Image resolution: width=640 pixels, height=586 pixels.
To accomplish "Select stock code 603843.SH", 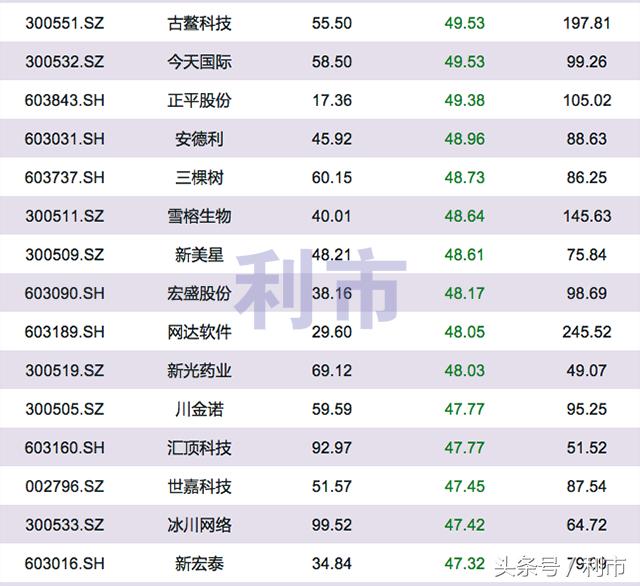I will coord(64,100).
